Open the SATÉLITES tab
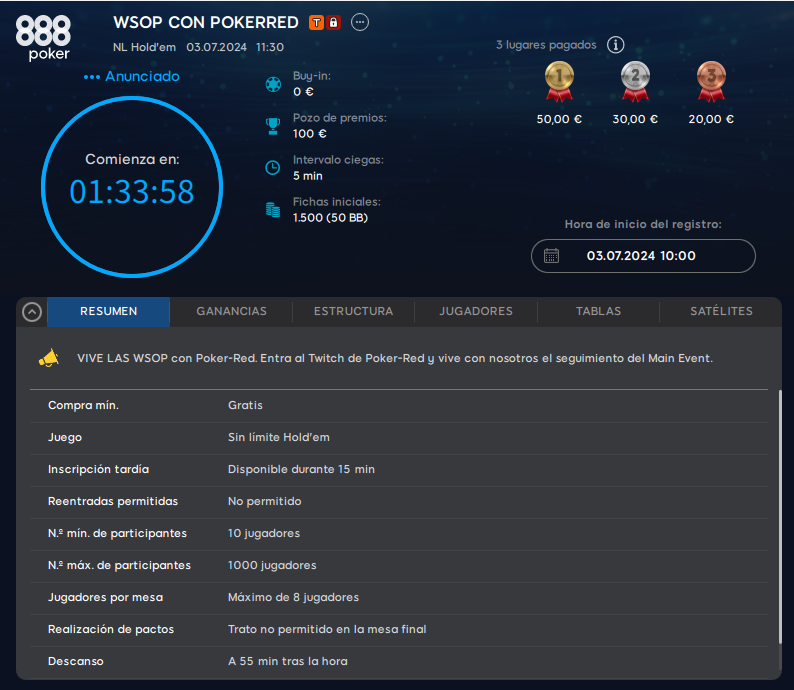 [721, 311]
